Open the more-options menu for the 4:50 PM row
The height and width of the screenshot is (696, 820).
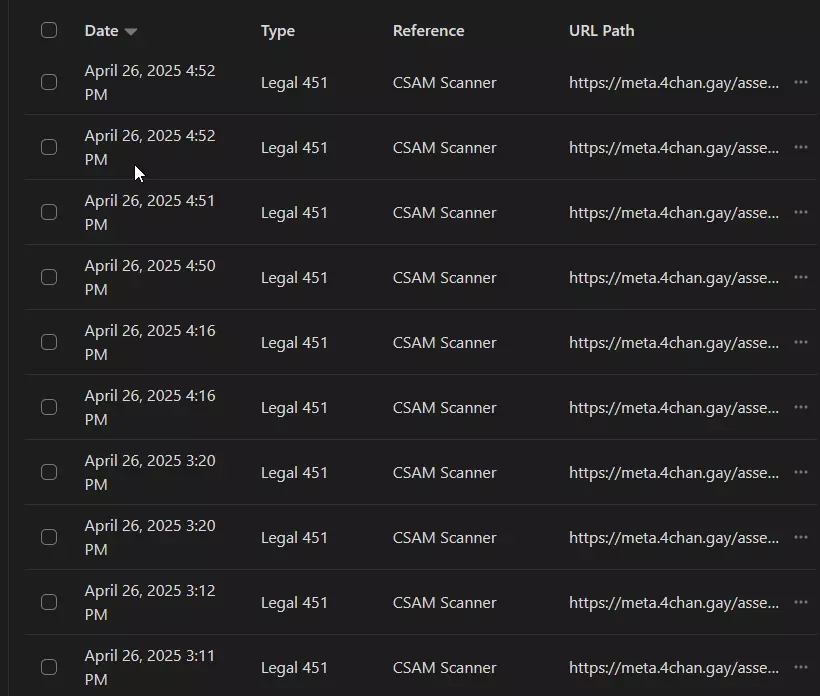[801, 277]
